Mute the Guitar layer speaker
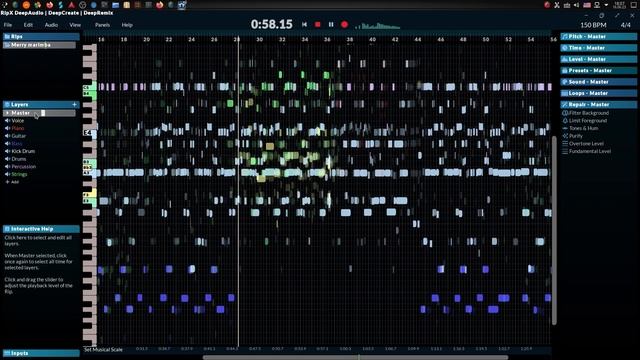 click(7, 136)
